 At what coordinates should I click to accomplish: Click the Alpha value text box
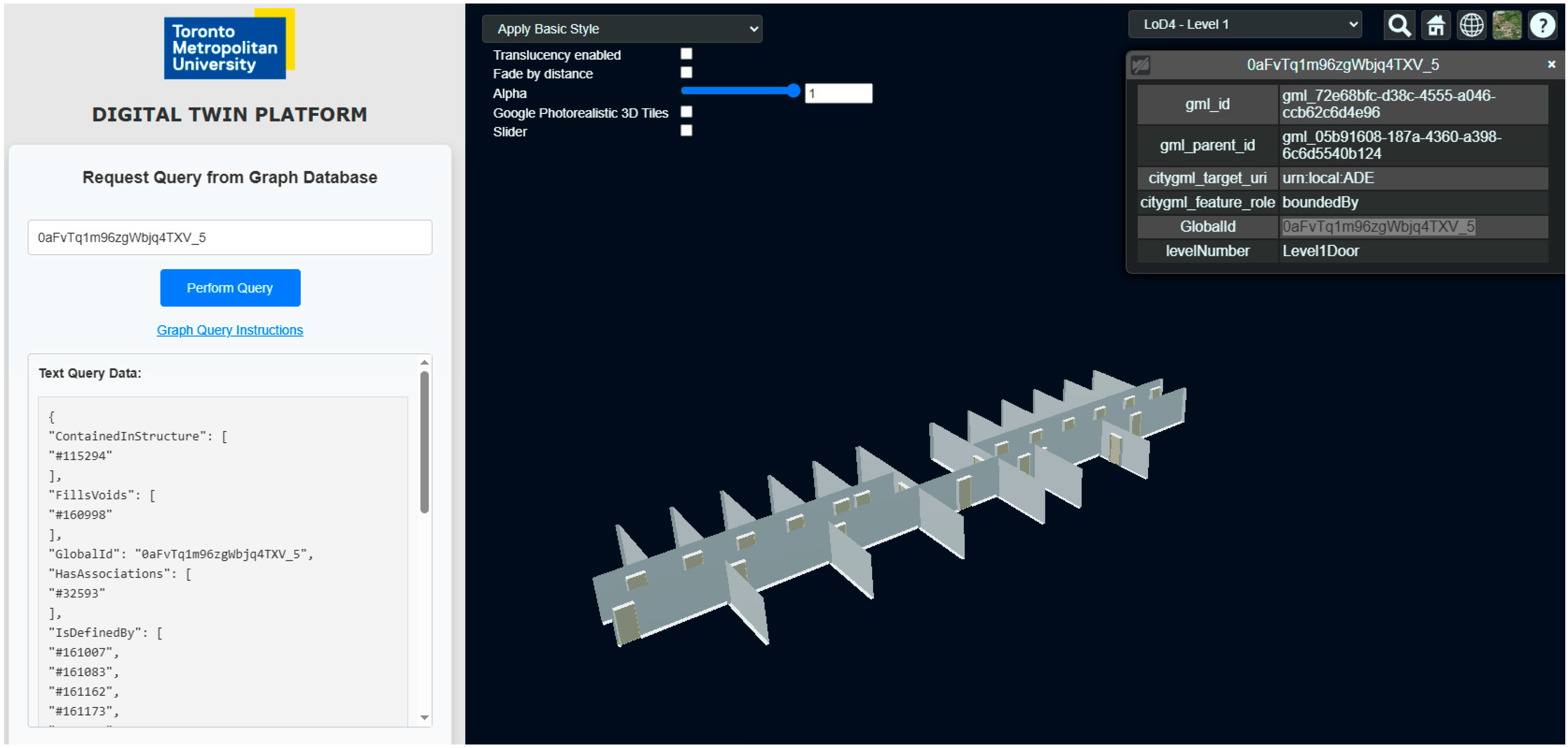coord(837,94)
